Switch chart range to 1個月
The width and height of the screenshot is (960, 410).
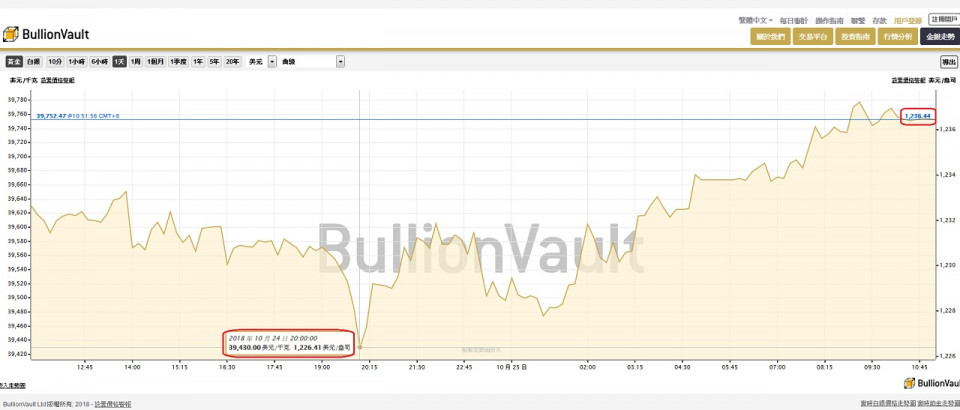(156, 62)
